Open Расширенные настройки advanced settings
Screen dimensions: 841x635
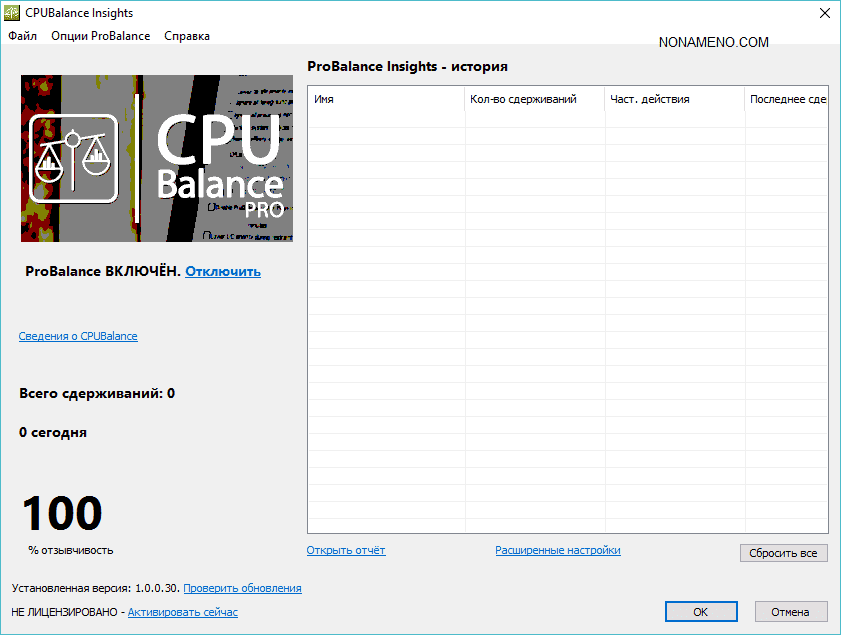(557, 550)
